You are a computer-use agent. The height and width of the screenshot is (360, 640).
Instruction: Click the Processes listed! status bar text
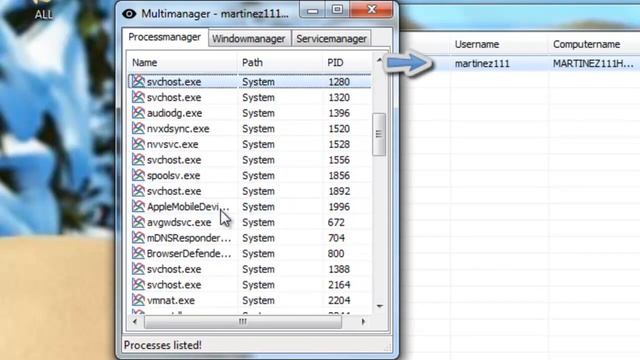(163, 345)
